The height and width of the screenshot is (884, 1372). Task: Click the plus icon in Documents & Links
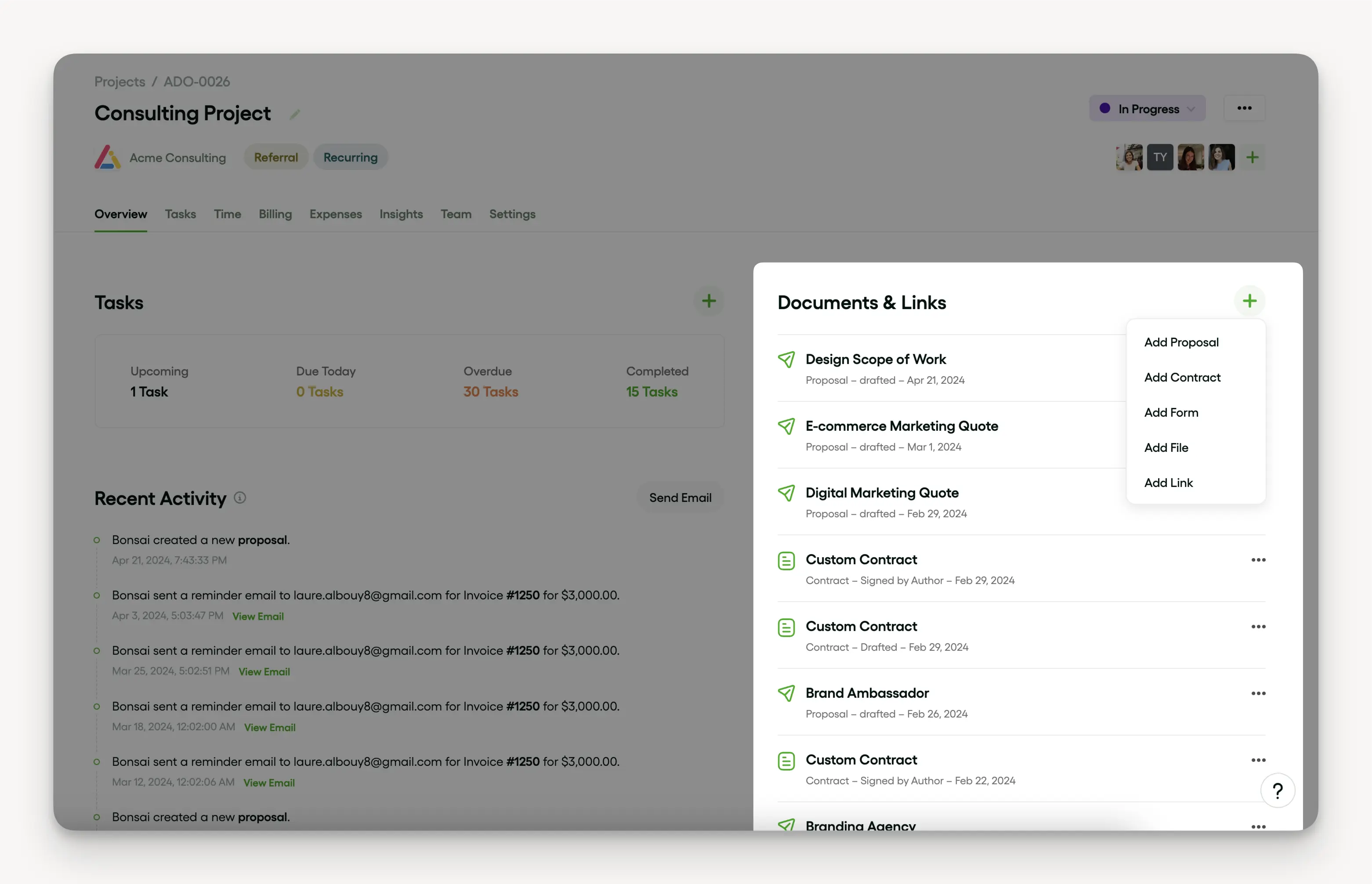pyautogui.click(x=1249, y=301)
